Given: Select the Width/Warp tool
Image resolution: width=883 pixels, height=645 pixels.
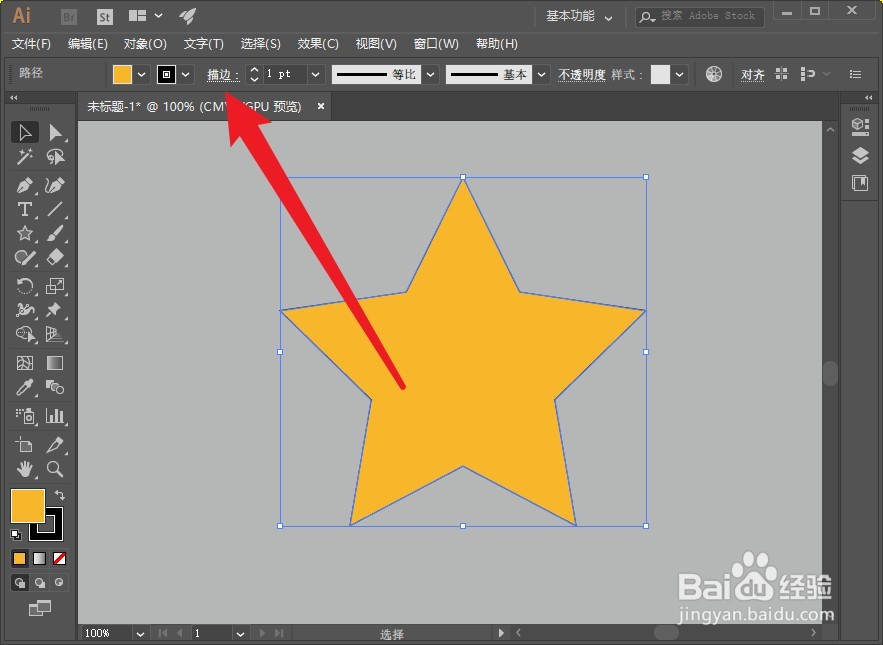Looking at the screenshot, I should coord(25,310).
